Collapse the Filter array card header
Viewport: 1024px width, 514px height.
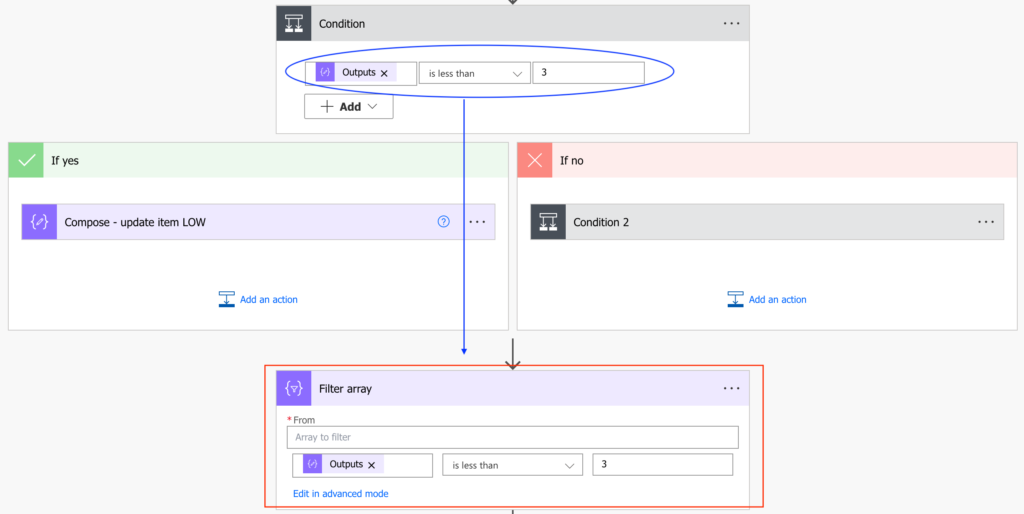(513, 389)
